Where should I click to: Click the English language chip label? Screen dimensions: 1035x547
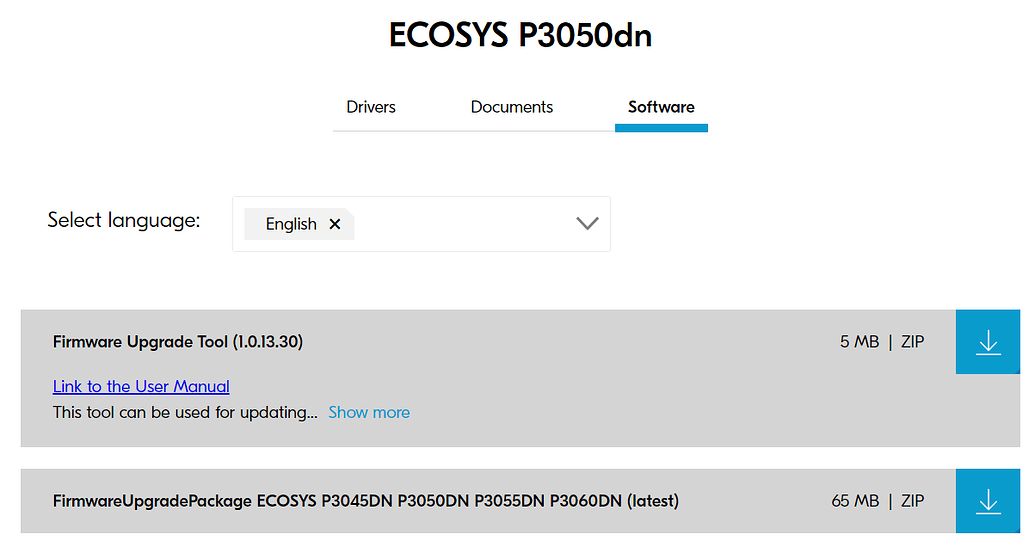click(291, 224)
